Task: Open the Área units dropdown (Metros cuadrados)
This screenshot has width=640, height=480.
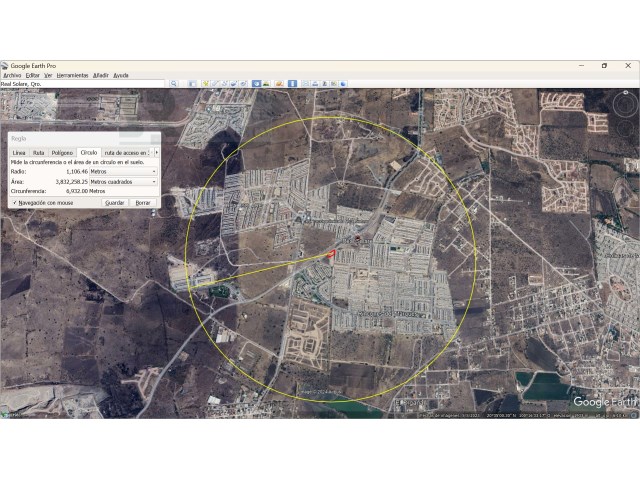Action: click(x=123, y=182)
